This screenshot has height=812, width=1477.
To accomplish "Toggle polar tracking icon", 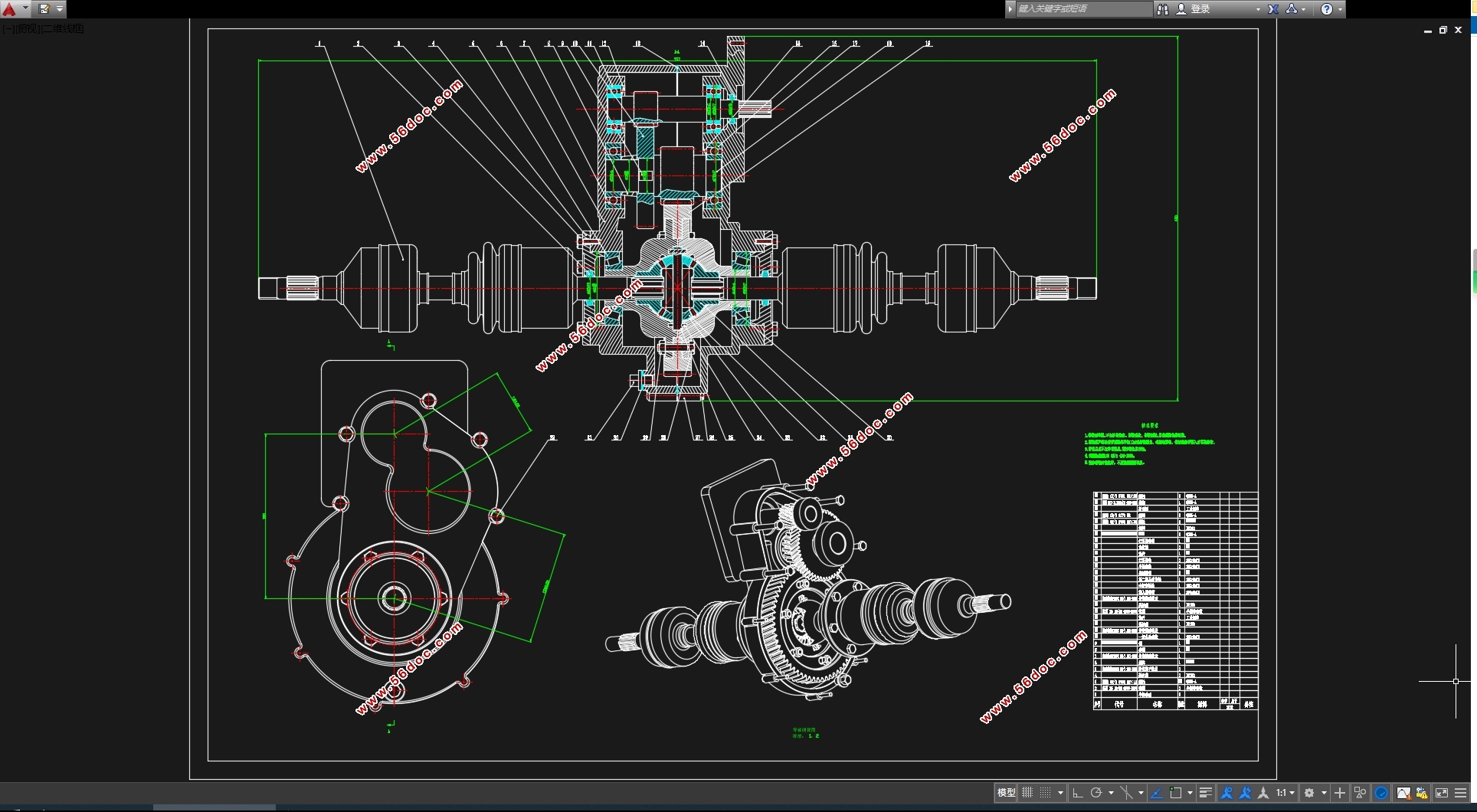I will click(x=1096, y=793).
